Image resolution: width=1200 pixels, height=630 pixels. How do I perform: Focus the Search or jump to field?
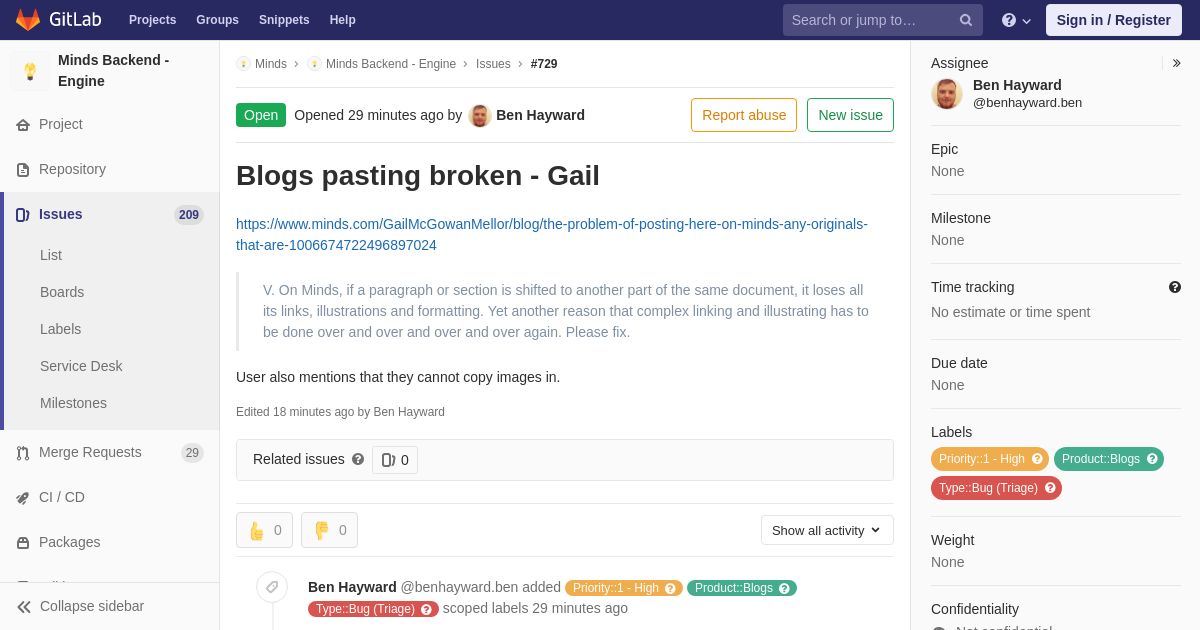[x=870, y=20]
